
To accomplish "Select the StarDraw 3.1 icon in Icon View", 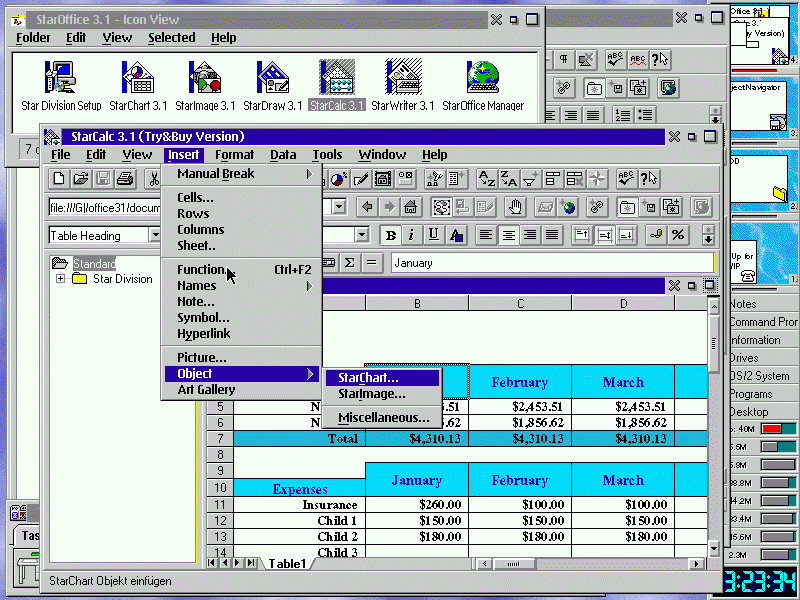I will tap(272, 86).
